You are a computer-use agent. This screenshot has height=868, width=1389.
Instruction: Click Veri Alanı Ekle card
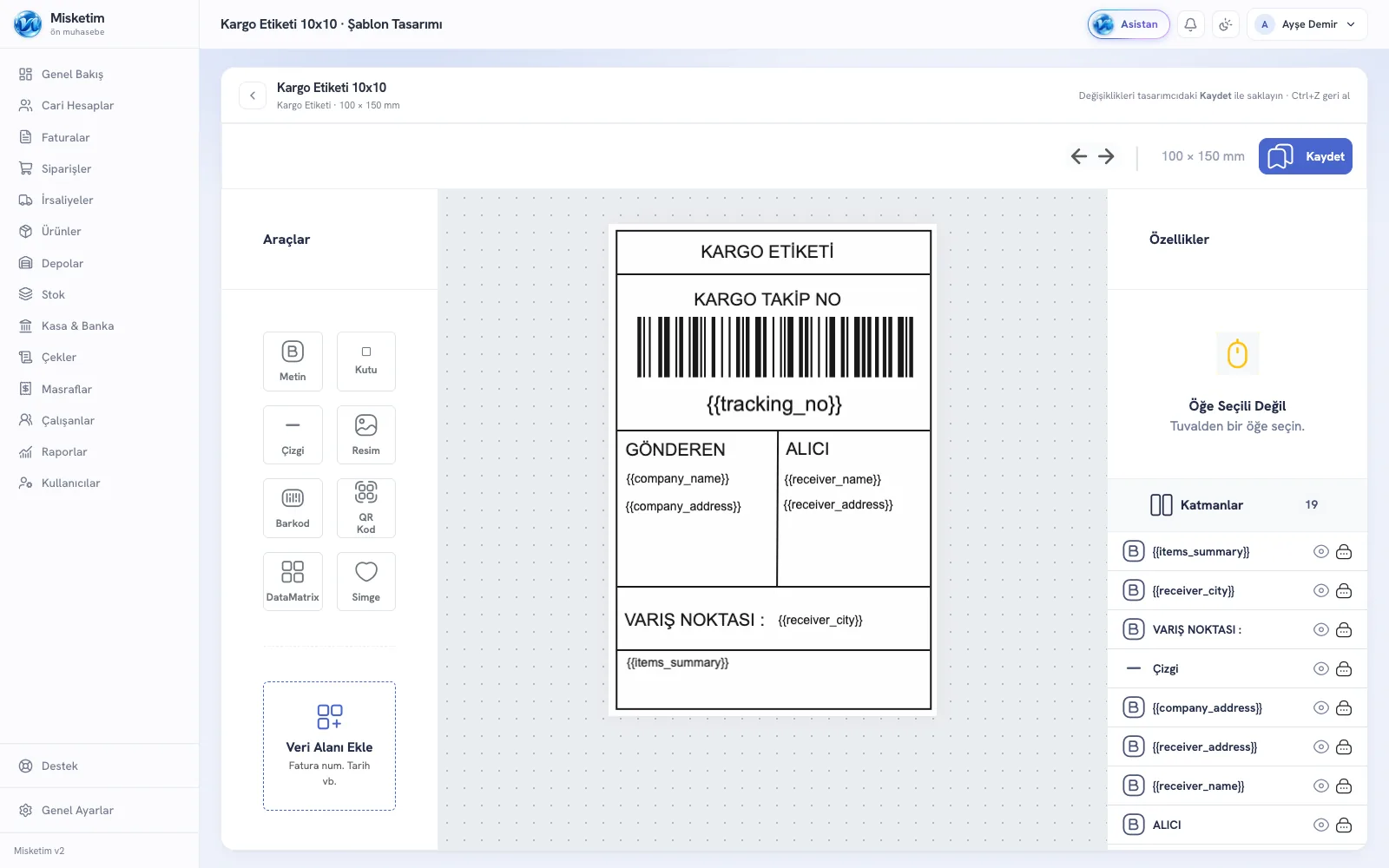(329, 746)
